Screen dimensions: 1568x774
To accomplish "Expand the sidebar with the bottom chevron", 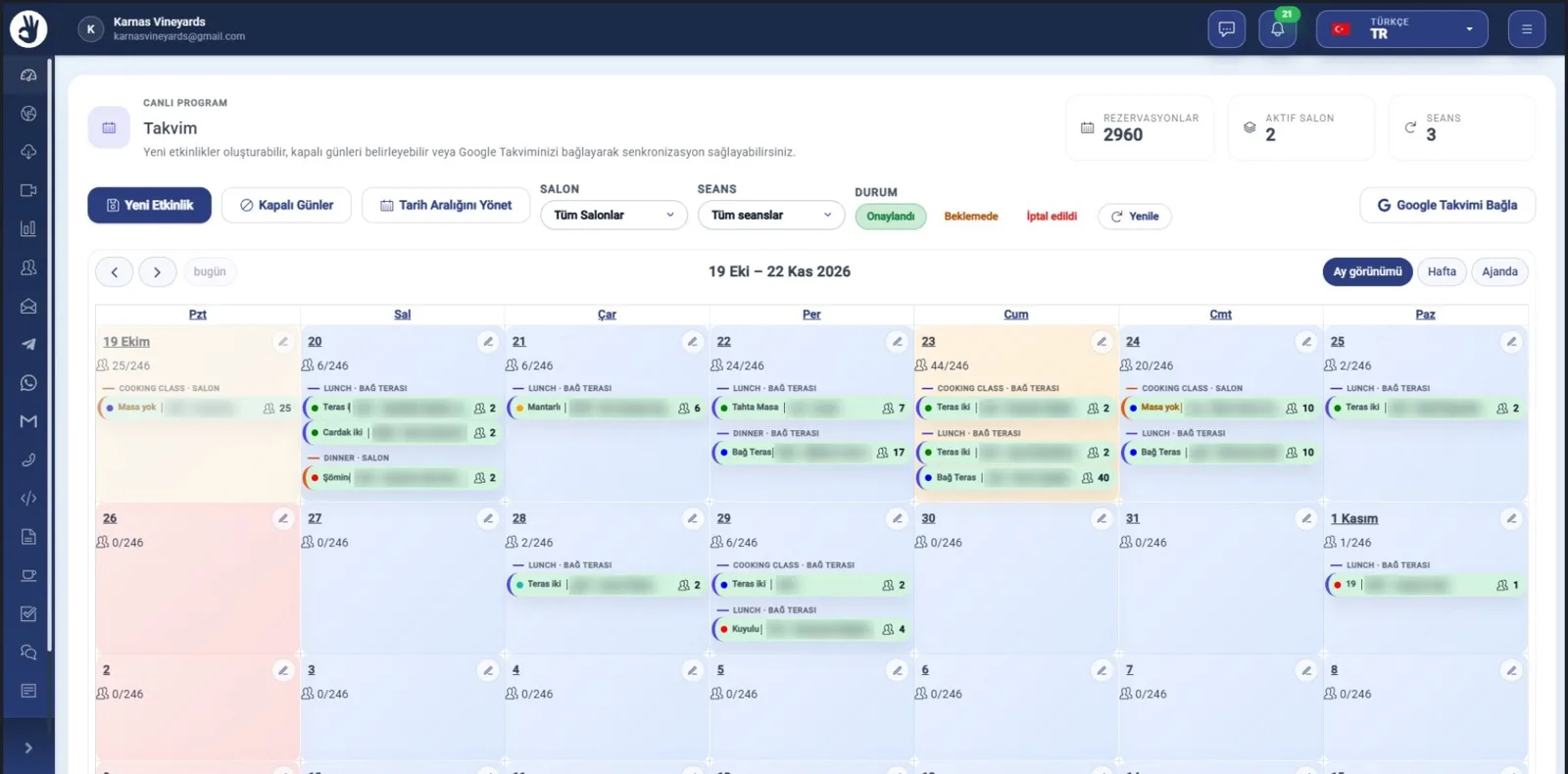I will (x=28, y=749).
